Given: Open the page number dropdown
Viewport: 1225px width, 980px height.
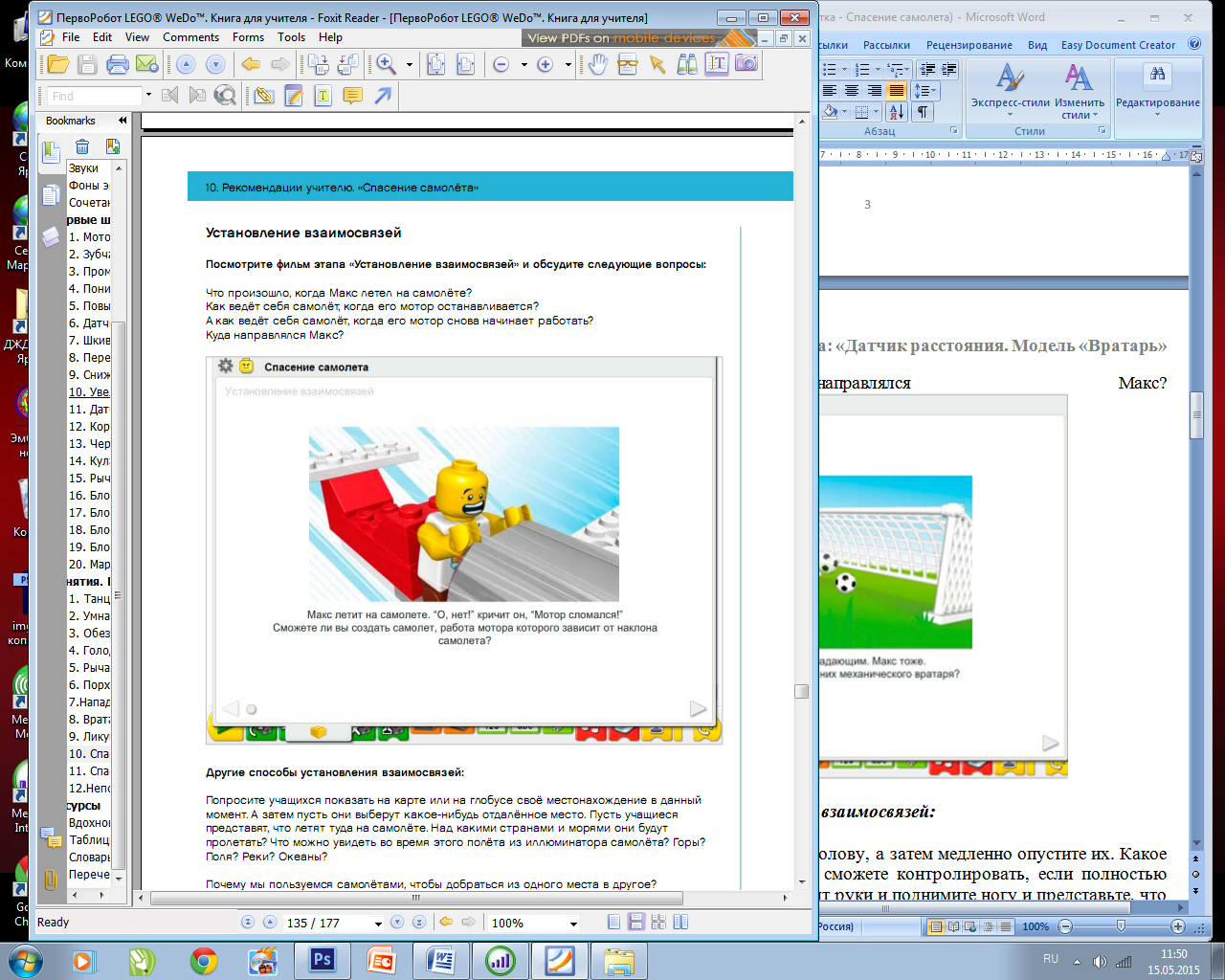Looking at the screenshot, I should (378, 924).
